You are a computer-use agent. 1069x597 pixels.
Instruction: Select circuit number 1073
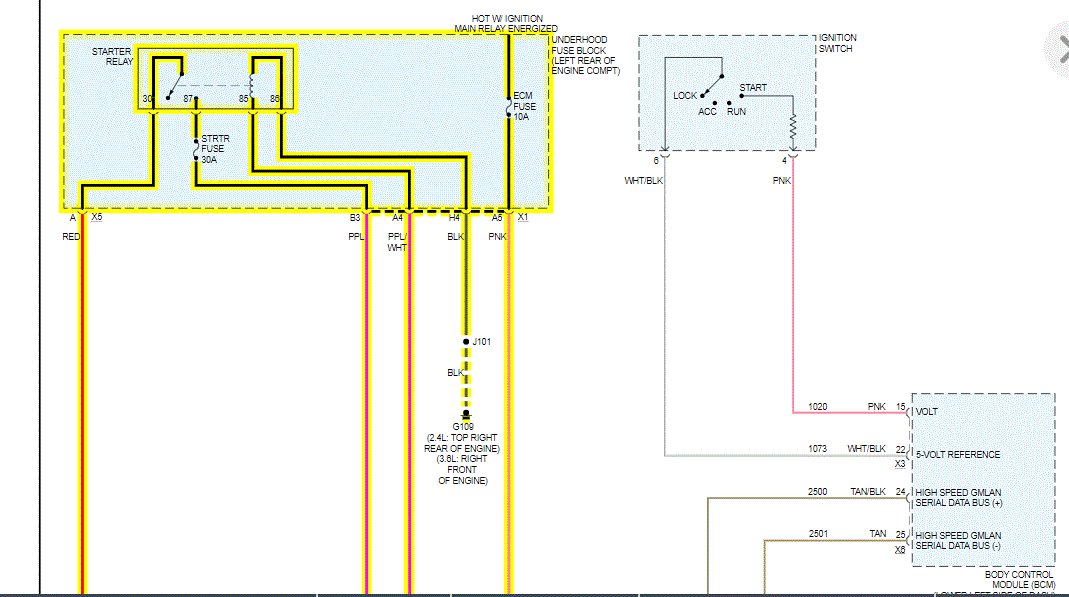817,448
